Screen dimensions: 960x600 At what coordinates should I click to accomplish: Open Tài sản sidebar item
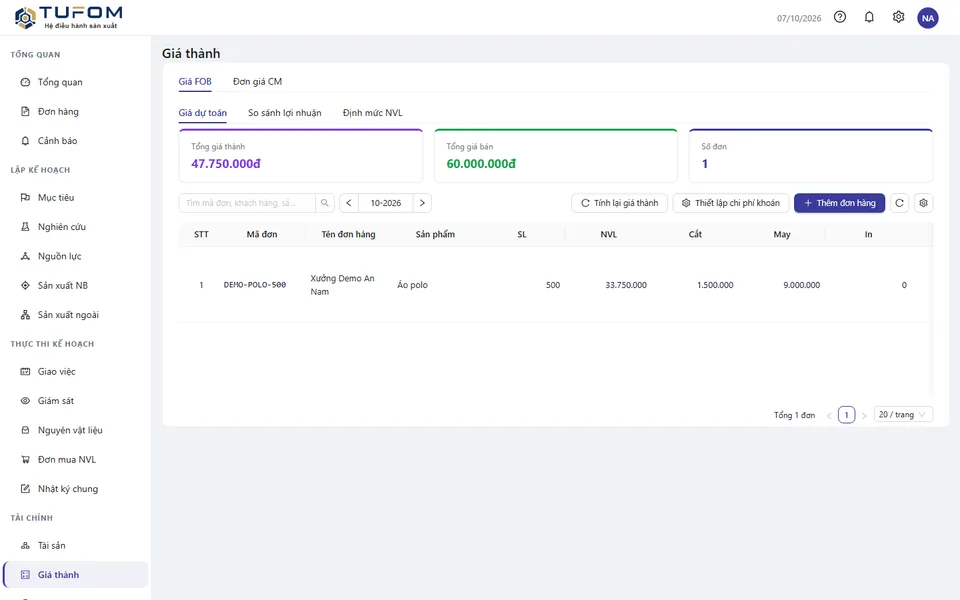pos(75,546)
